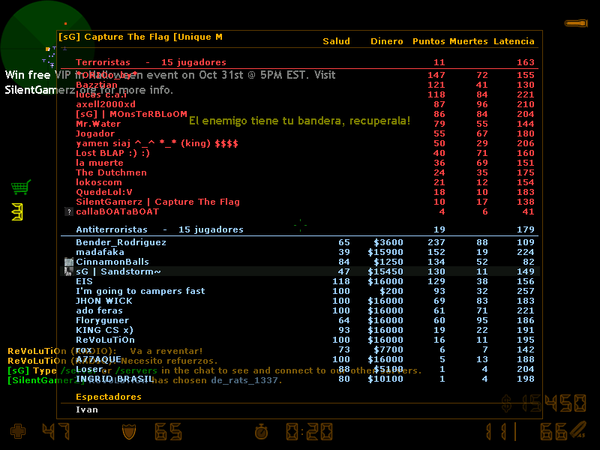Click the Antiterroristas team header
This screenshot has height=450, width=600.
(160, 229)
